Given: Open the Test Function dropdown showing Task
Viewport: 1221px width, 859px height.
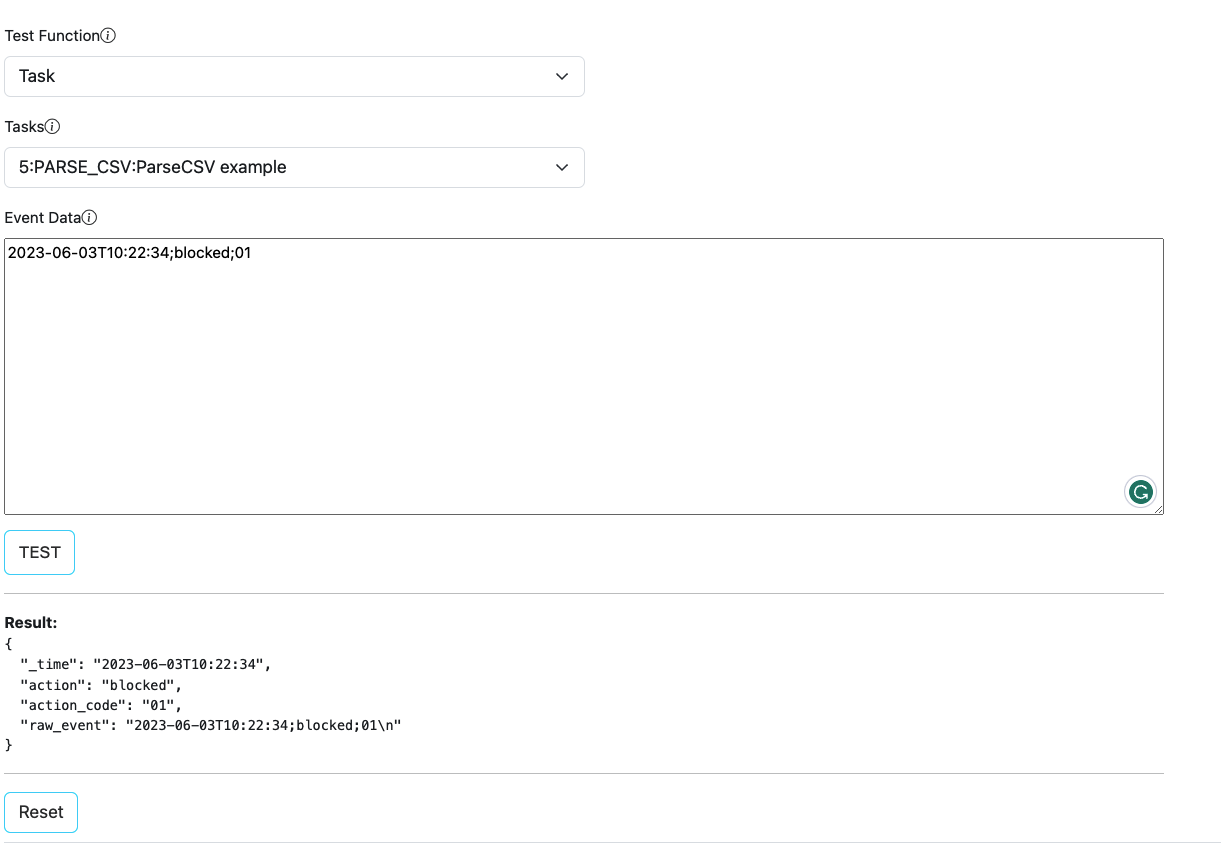Looking at the screenshot, I should (294, 77).
